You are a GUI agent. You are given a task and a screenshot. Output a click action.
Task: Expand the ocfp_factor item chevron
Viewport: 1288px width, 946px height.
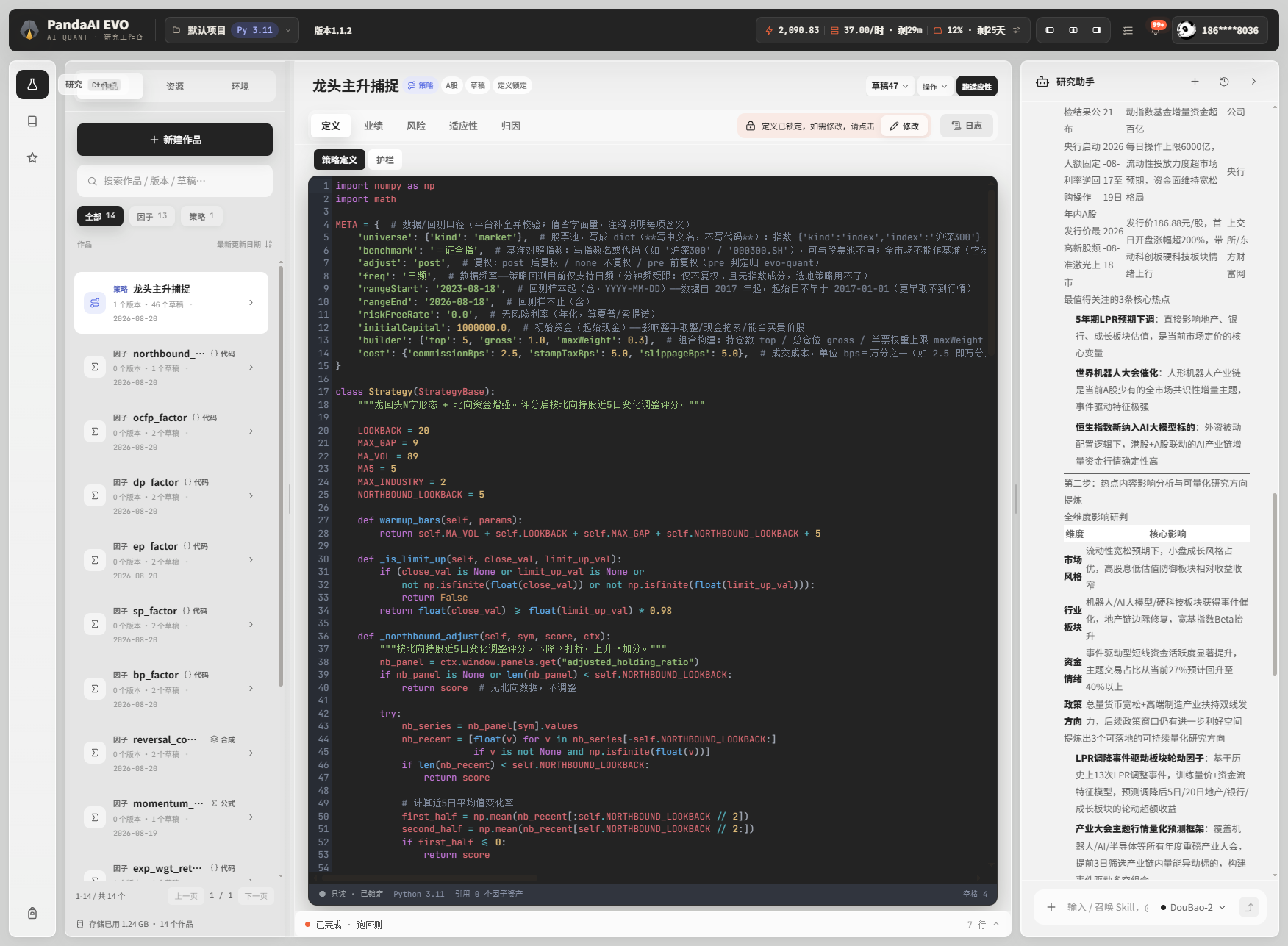coord(251,431)
